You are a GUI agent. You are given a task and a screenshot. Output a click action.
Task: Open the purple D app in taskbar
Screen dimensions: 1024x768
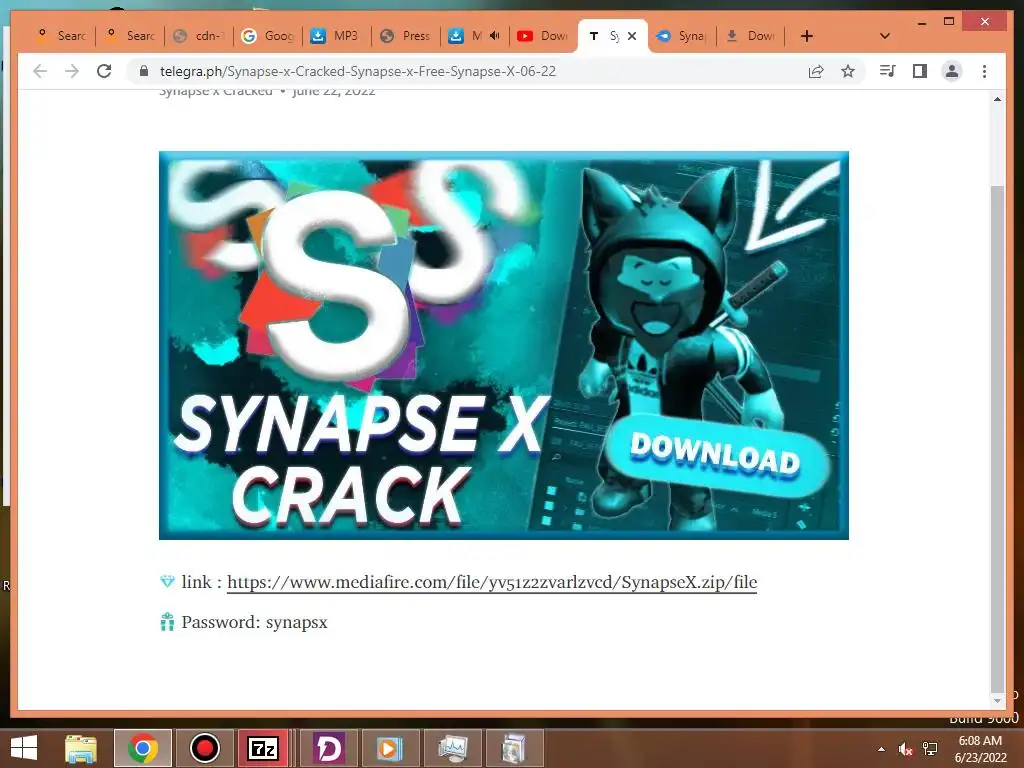point(328,748)
